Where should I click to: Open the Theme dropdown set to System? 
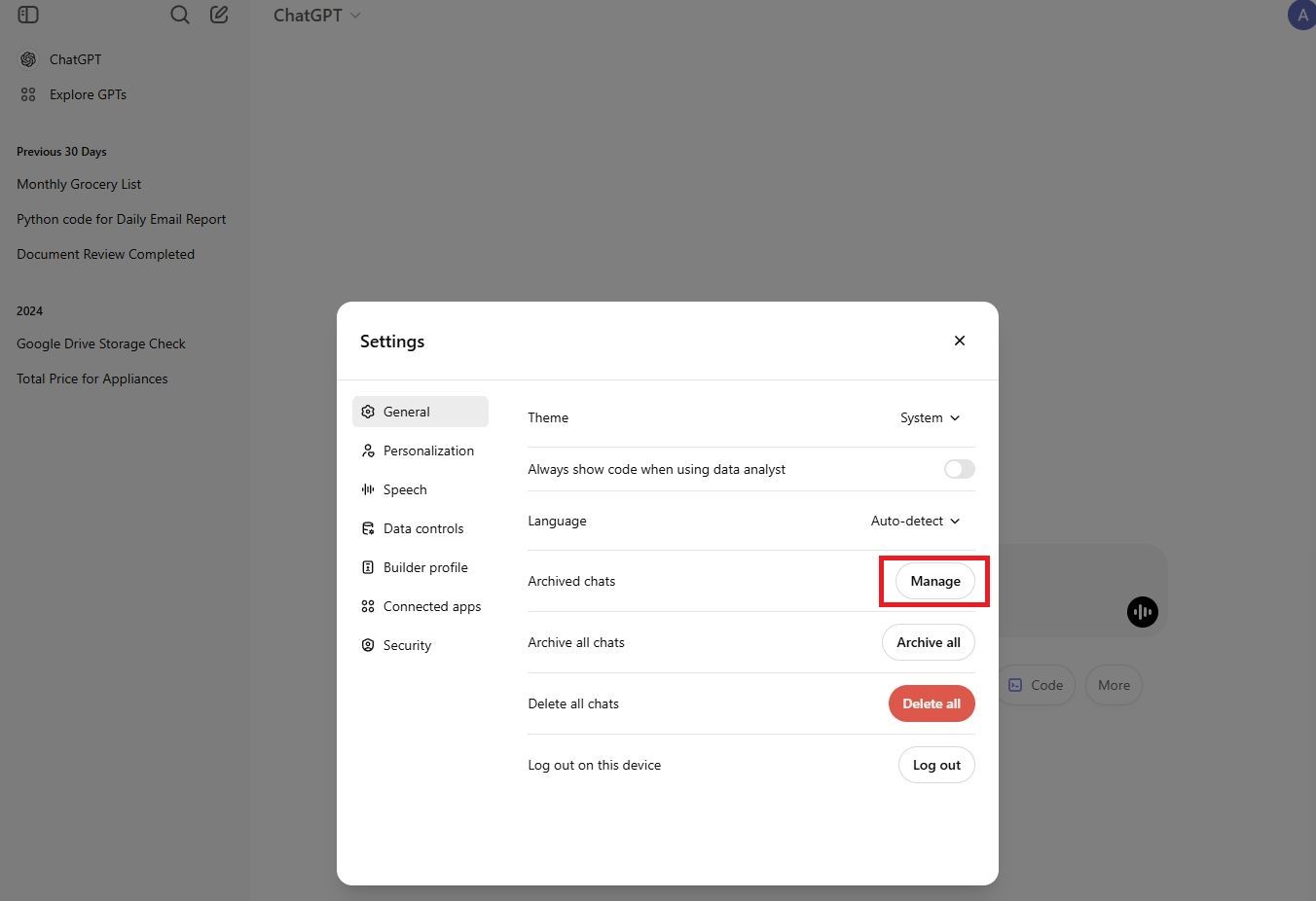(x=928, y=417)
